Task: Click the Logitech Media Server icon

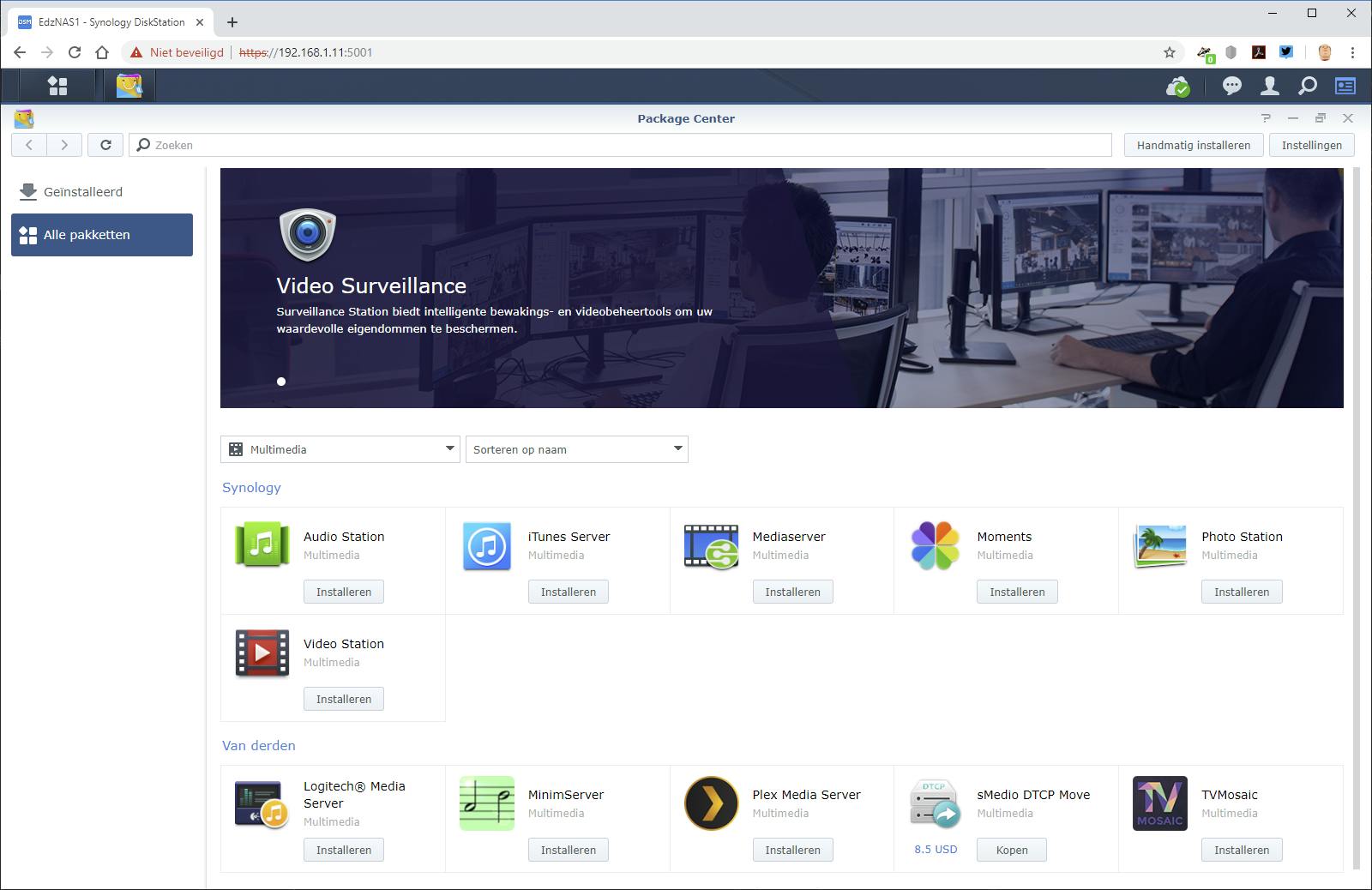Action: point(262,804)
